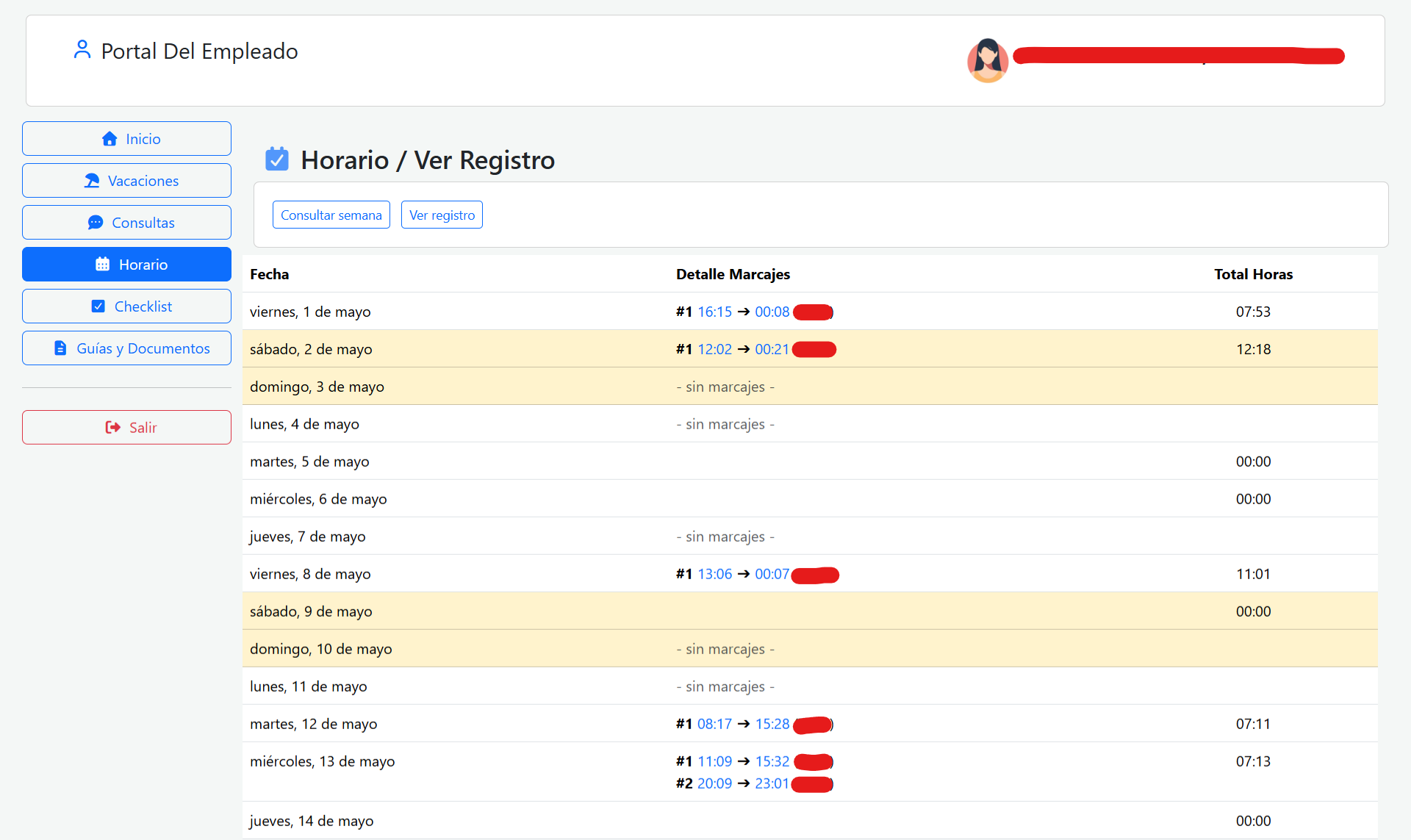
Task: Click the Consultar semana button
Action: (331, 215)
